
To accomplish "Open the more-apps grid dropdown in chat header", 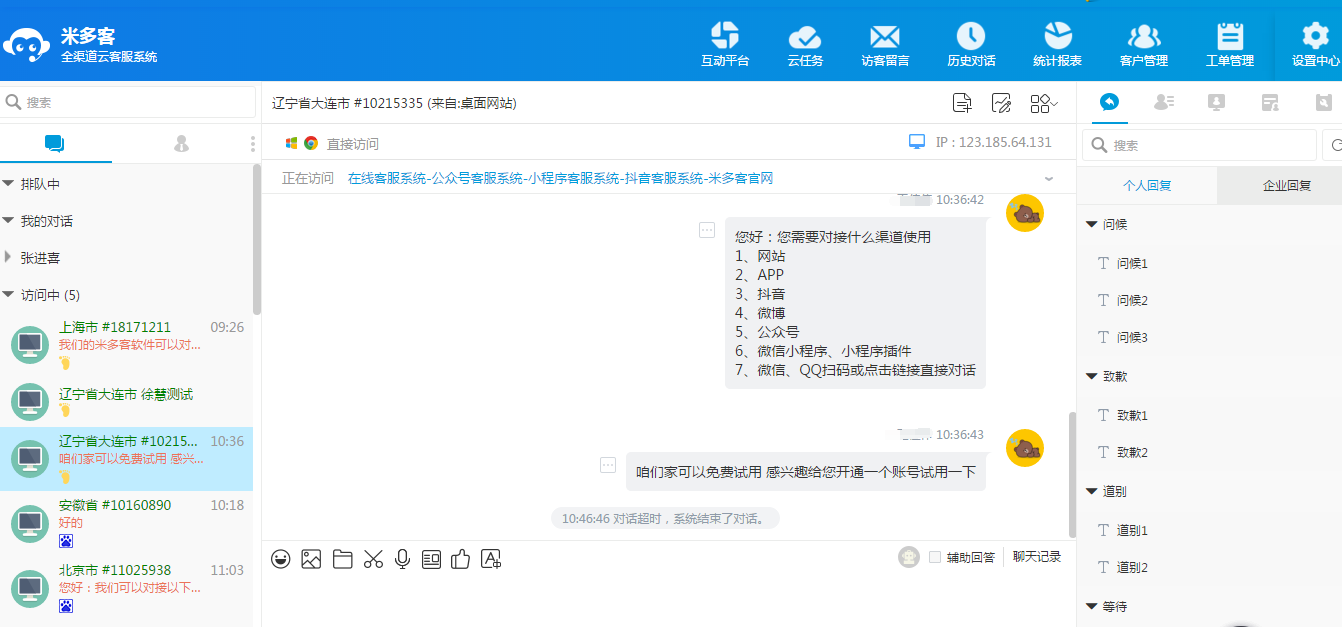I will (1044, 103).
